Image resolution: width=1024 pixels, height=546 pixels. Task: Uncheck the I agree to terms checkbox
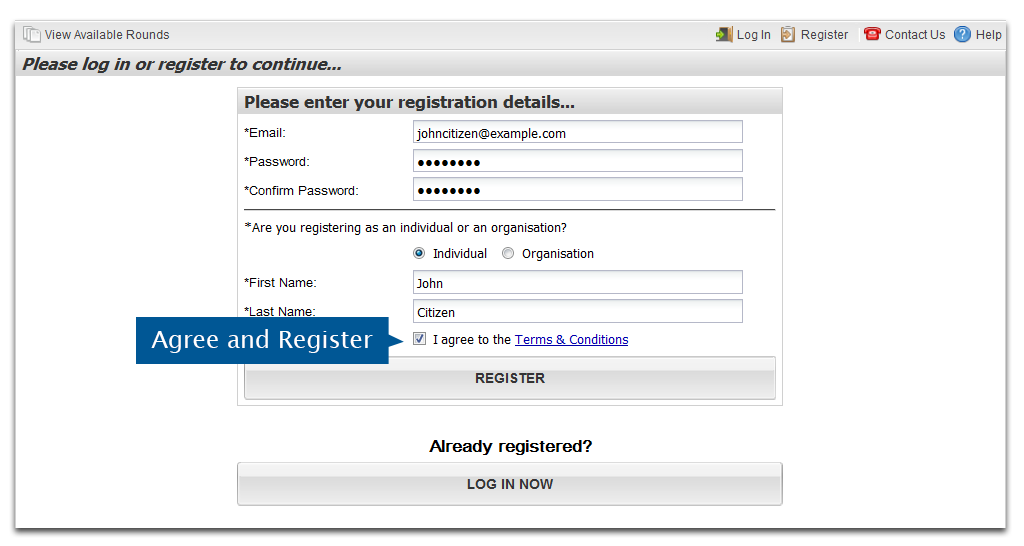pos(419,339)
